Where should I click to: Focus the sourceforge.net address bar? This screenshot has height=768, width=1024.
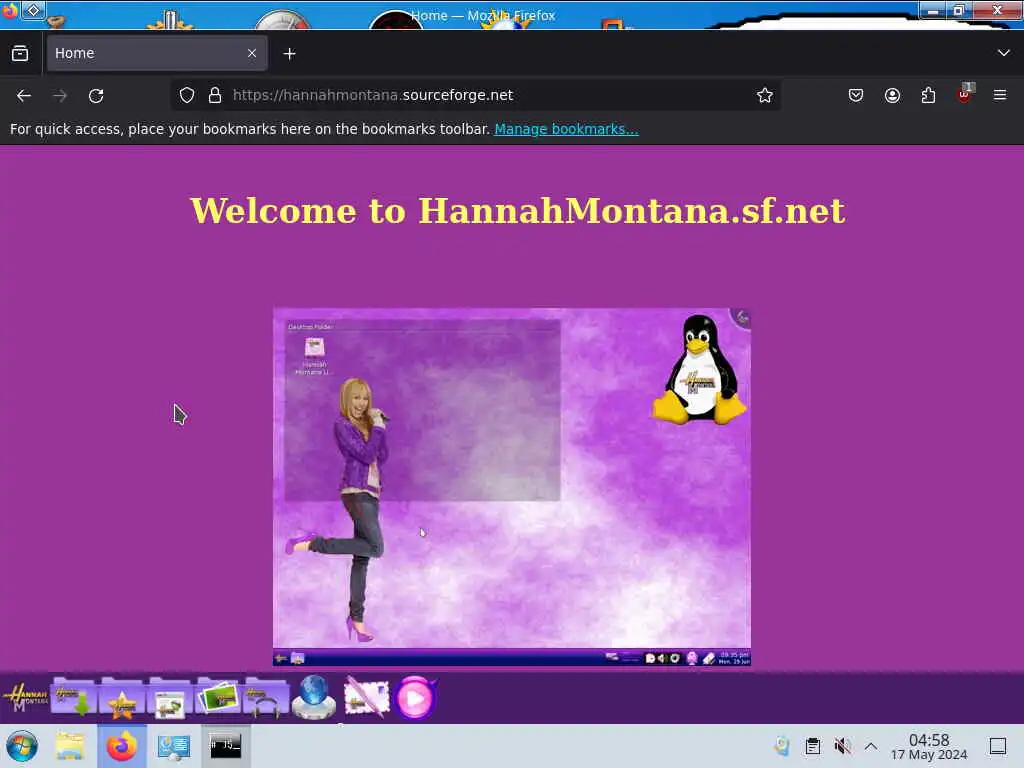point(475,95)
